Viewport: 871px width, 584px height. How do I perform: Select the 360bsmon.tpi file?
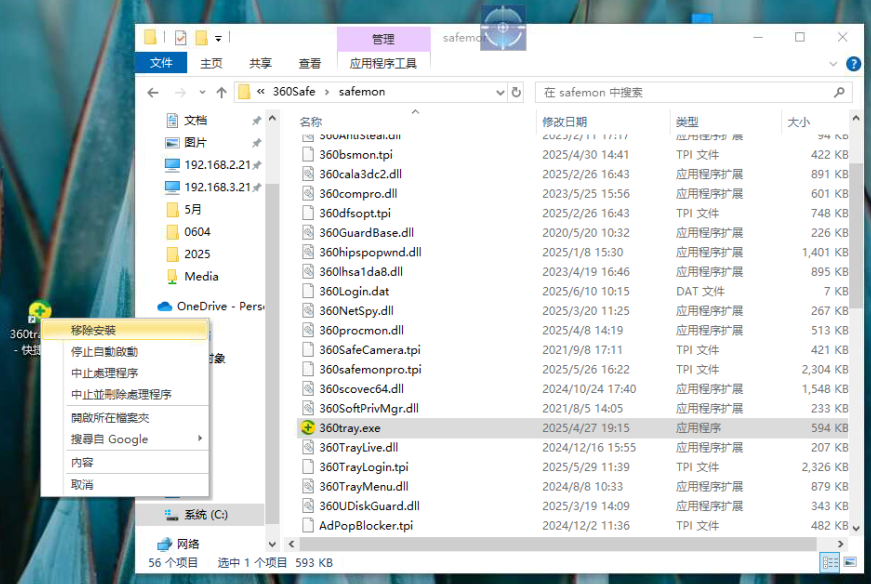pyautogui.click(x=356, y=154)
